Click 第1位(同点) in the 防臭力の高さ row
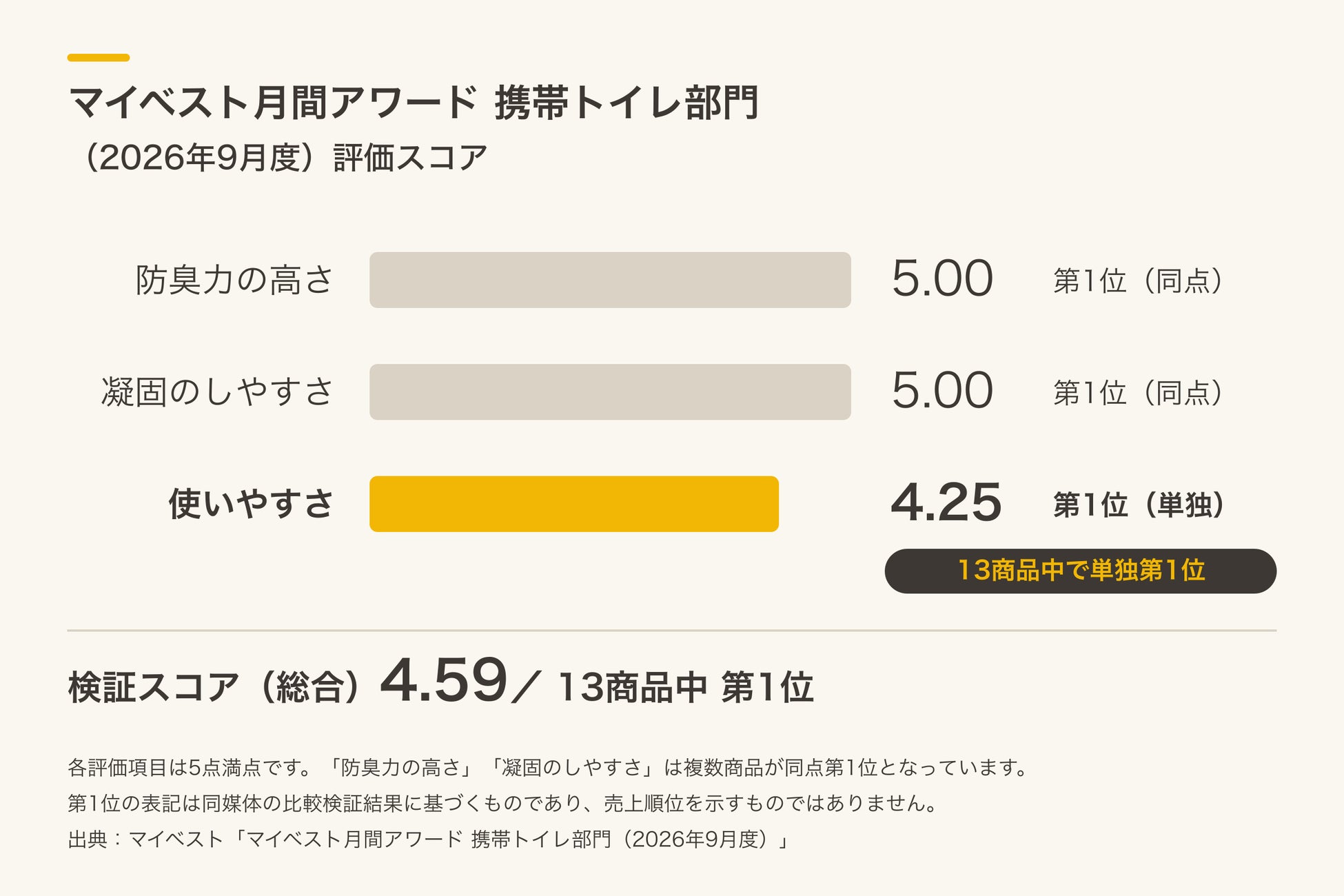 (x=1139, y=281)
